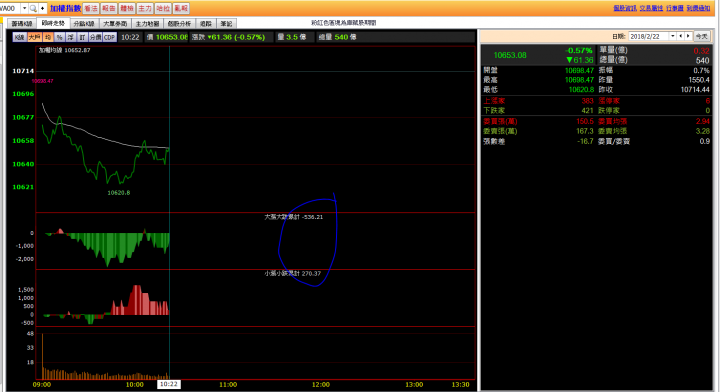Click the 委賣張 167.3 value
The image size is (720, 392).
(585, 131)
